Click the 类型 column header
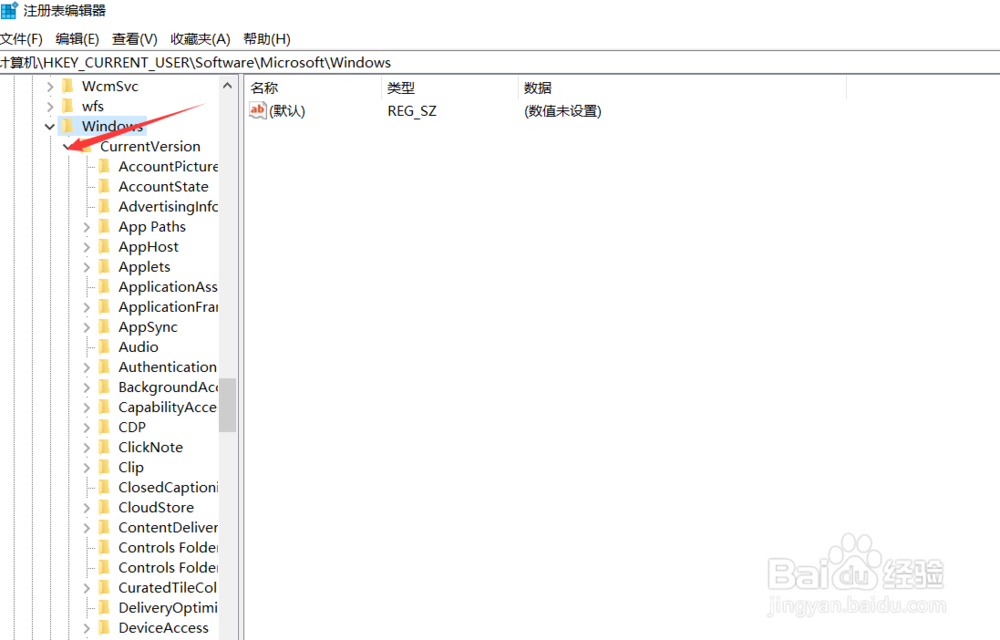This screenshot has height=640, width=1000. (400, 87)
